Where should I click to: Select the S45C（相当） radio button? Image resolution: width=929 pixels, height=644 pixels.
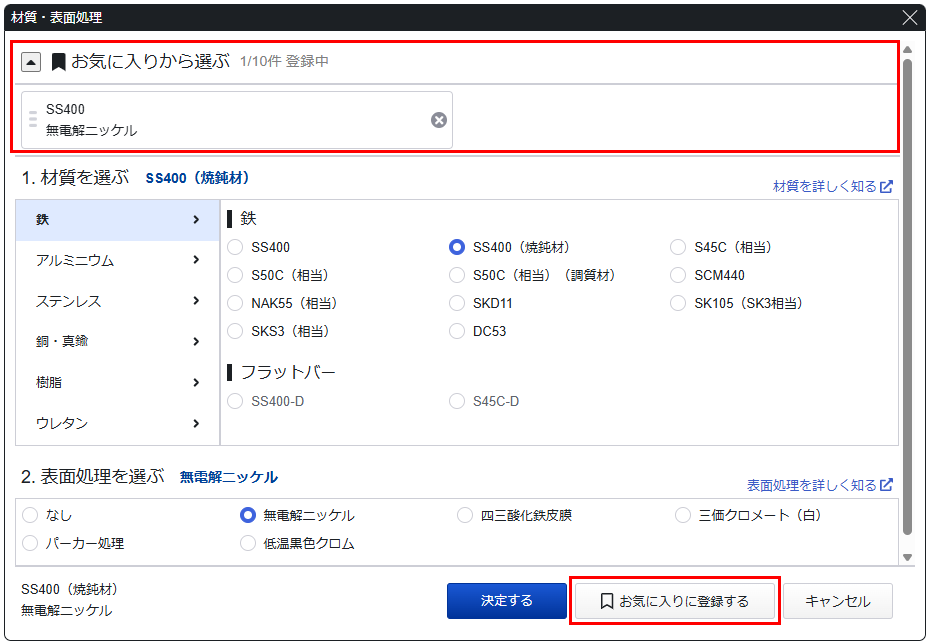[x=678, y=247]
